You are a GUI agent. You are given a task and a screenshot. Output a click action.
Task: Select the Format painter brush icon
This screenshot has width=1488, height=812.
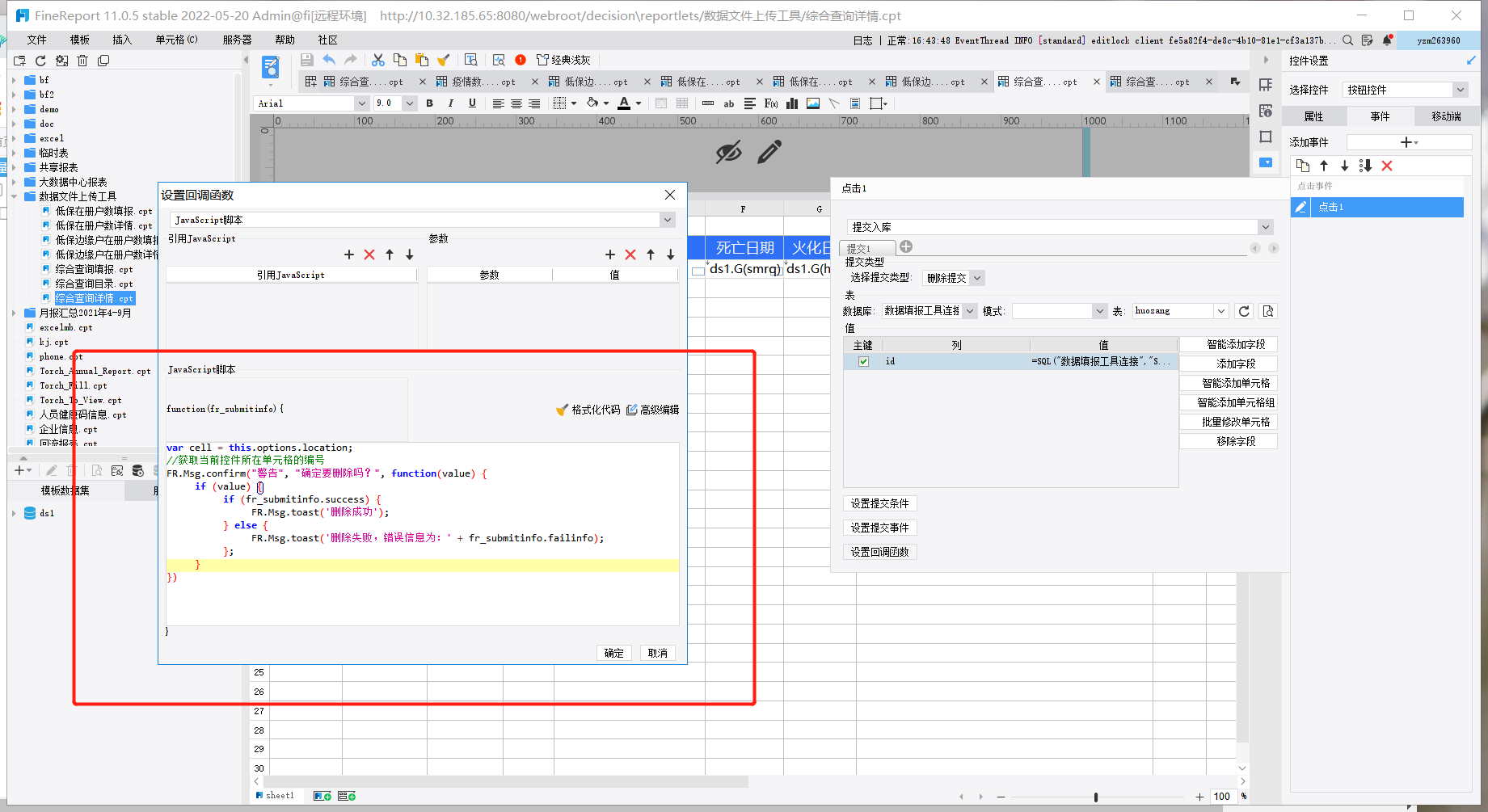point(443,60)
